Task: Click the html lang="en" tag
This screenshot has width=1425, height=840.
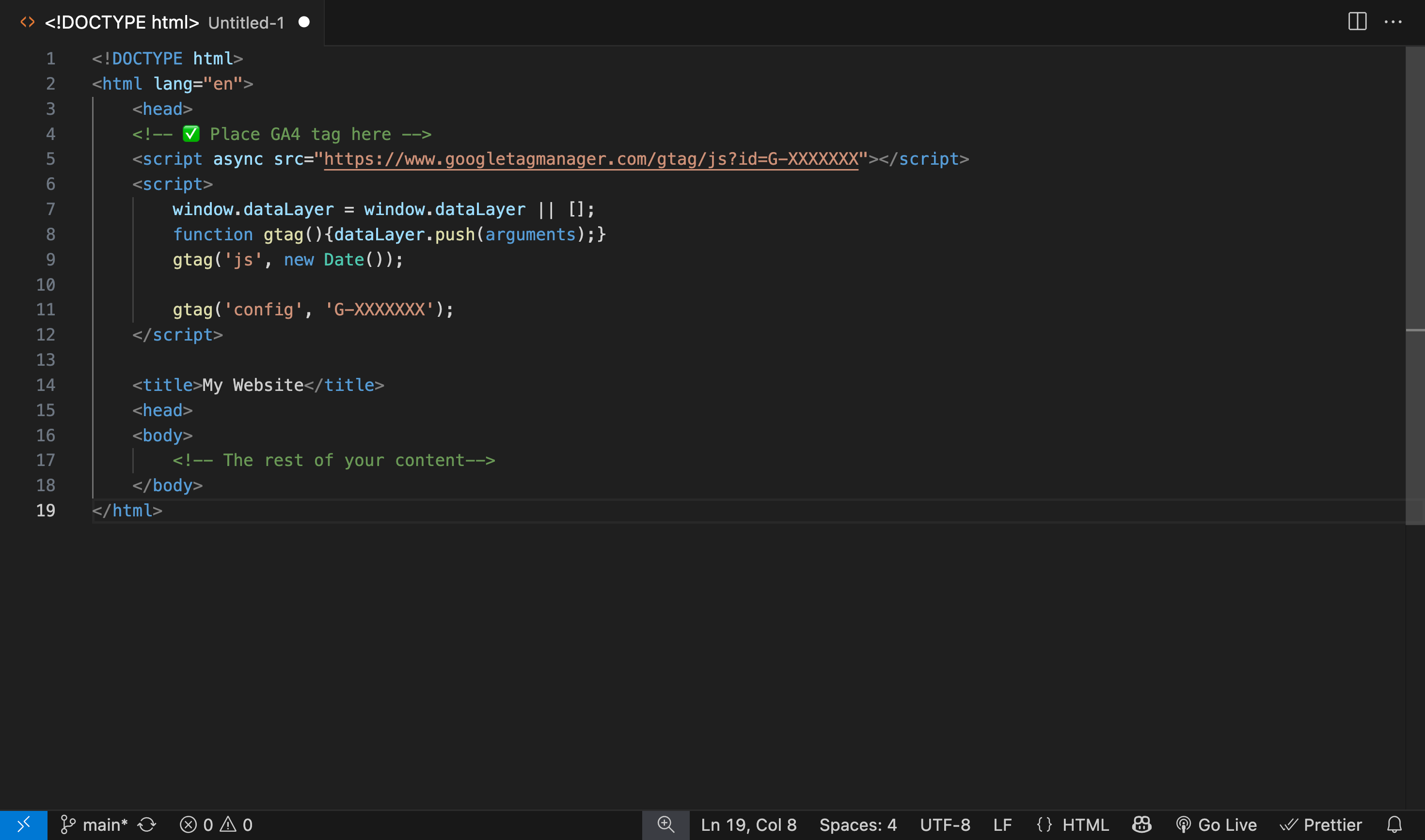Action: coord(172,84)
